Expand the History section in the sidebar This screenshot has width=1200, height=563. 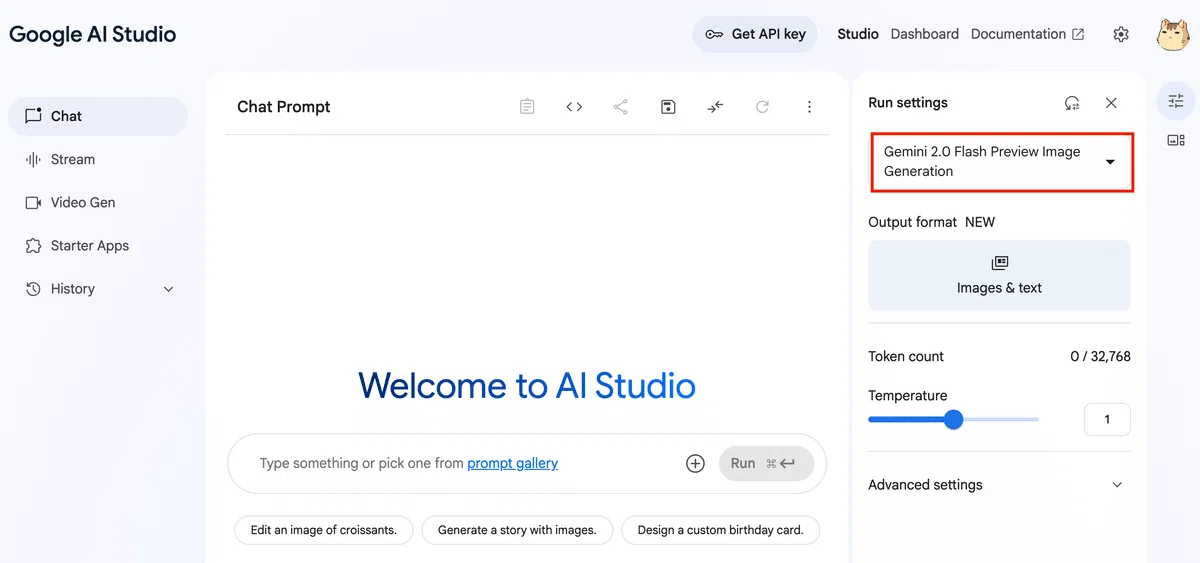pos(98,289)
